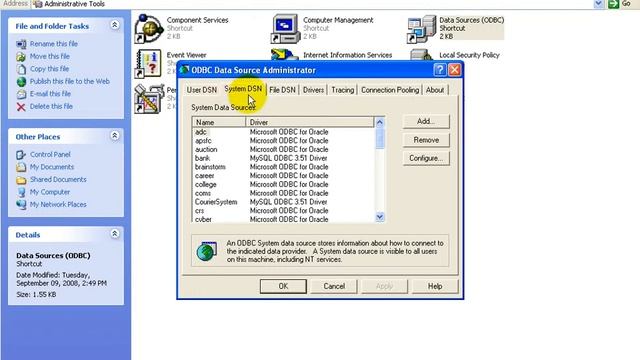Click the data source list scroll down arrow
Screen dimensions: 640x360
pyautogui.click(x=380, y=217)
